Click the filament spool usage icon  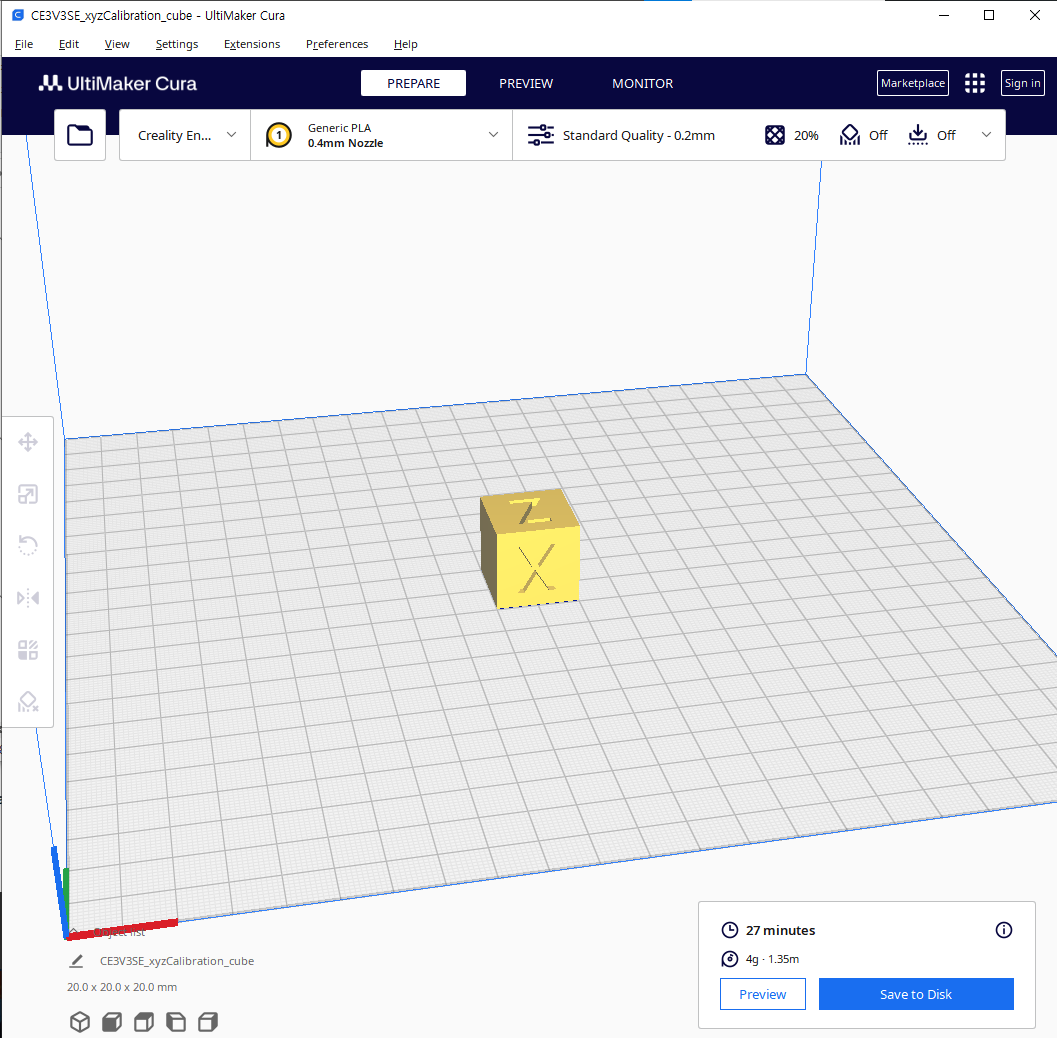point(729,958)
